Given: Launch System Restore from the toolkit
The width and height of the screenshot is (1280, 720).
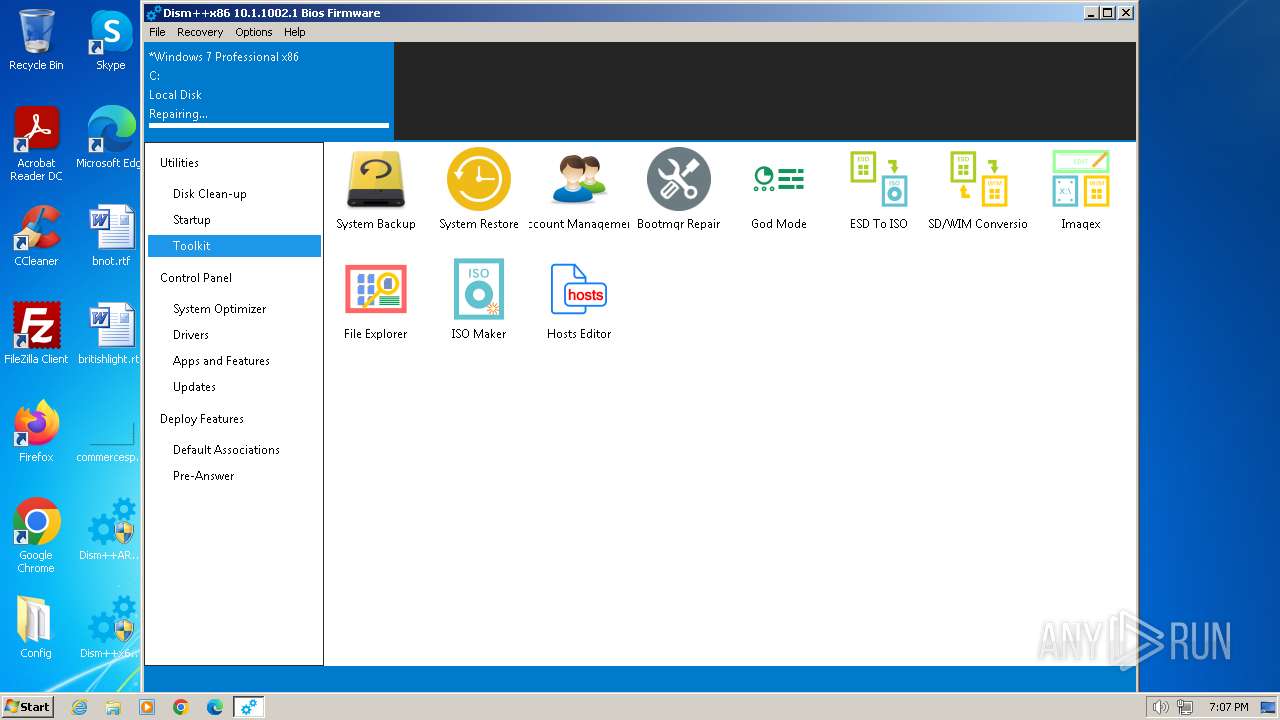Looking at the screenshot, I should pos(478,190).
